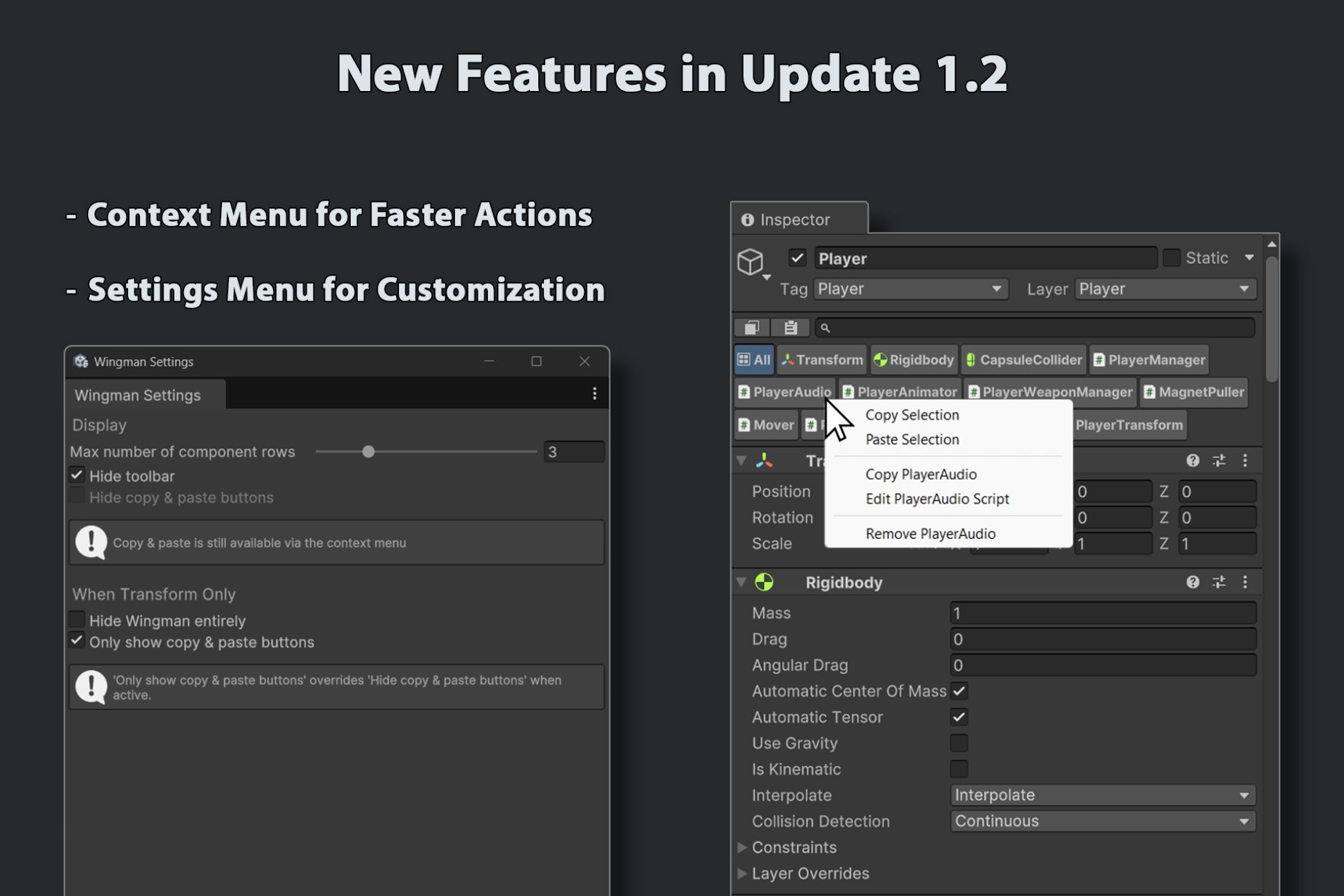1344x896 pixels.
Task: Click the GameObject cube icon
Action: coord(751,262)
